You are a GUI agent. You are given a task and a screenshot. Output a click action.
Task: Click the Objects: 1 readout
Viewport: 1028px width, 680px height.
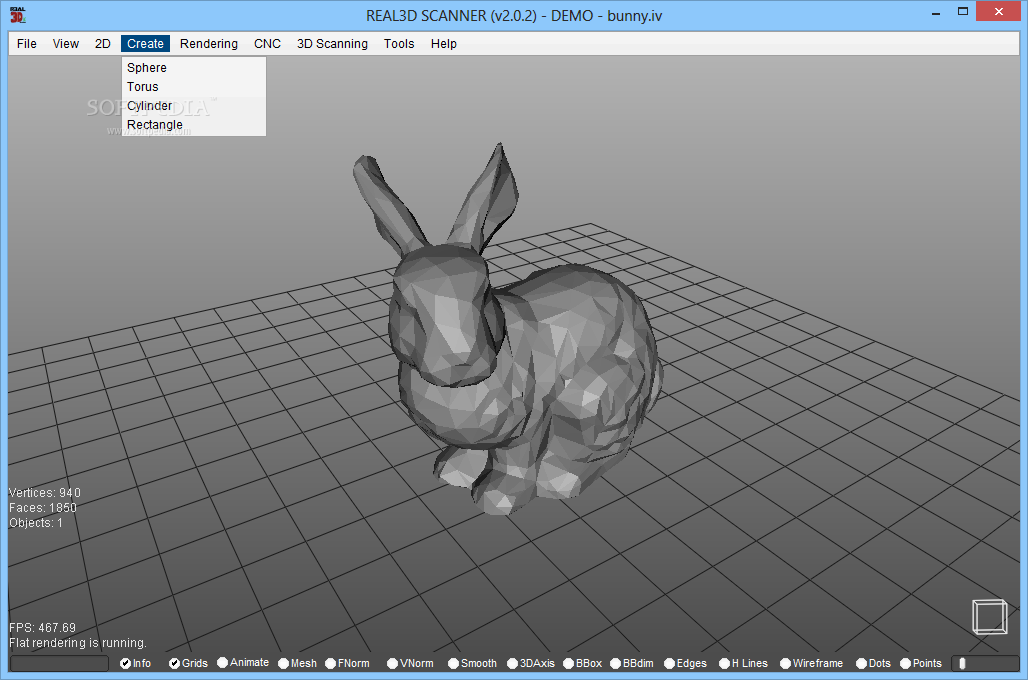[x=35, y=523]
